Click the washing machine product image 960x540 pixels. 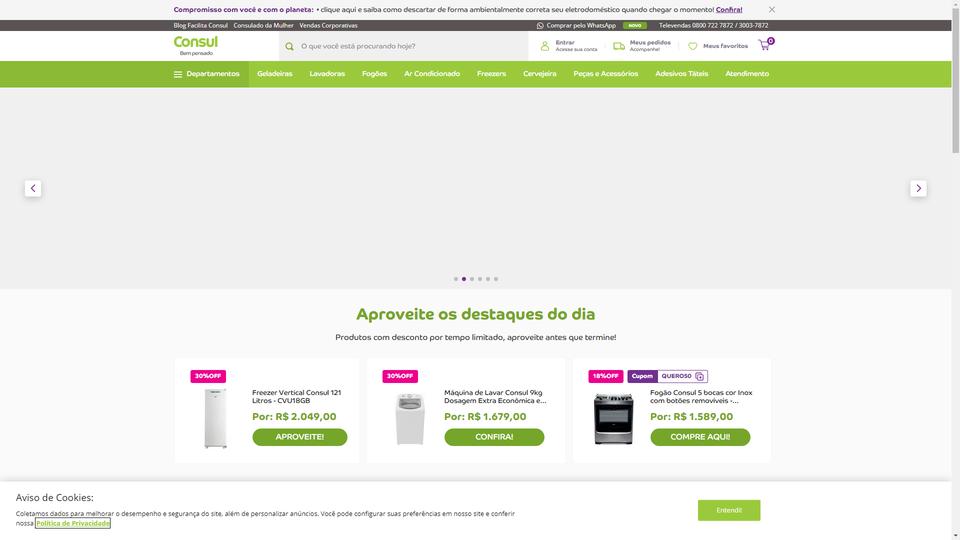(x=410, y=419)
